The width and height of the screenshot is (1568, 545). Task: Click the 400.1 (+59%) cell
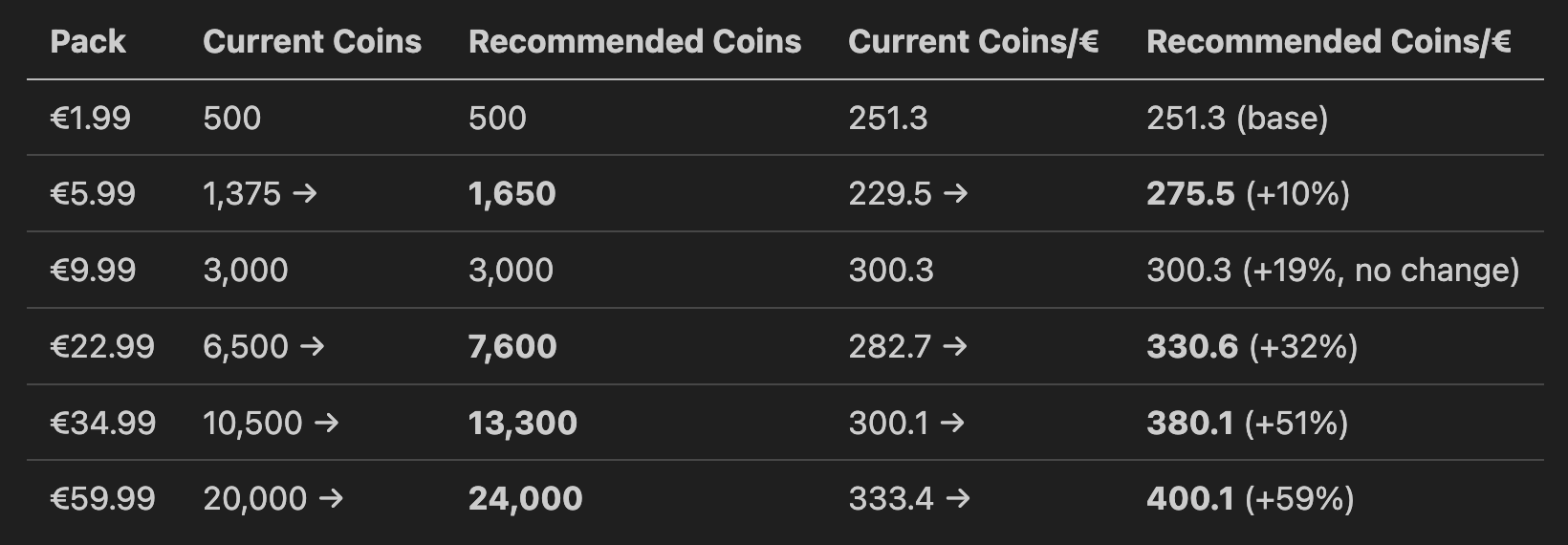1250,498
